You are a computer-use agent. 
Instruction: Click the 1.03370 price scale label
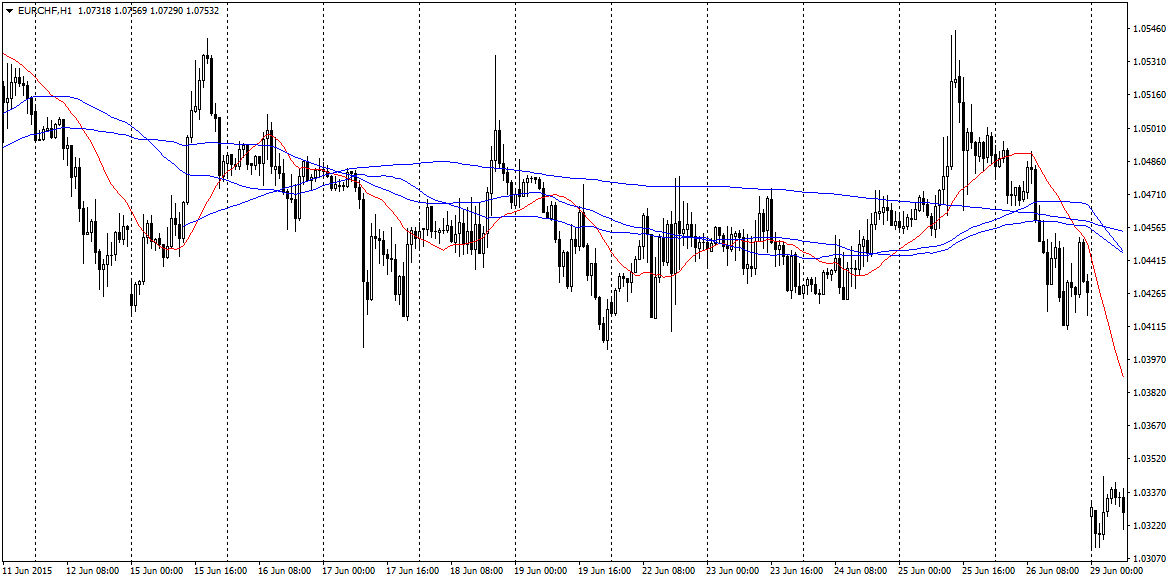tap(1148, 492)
